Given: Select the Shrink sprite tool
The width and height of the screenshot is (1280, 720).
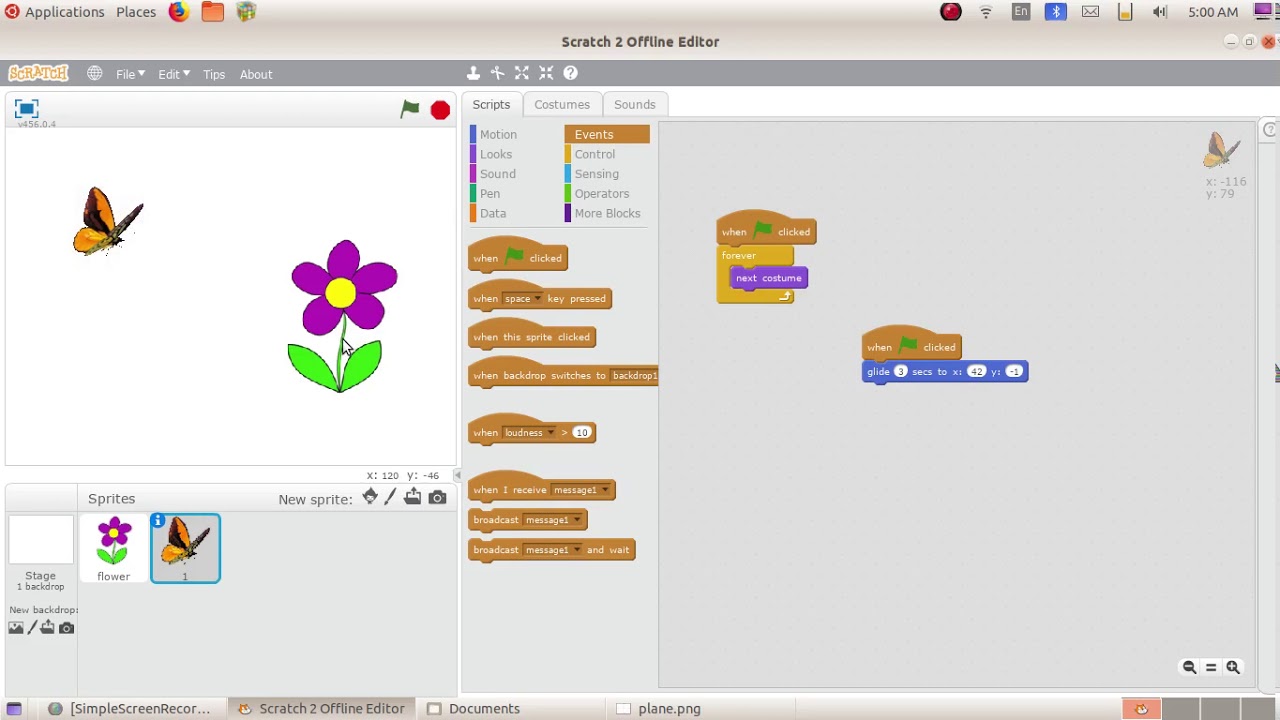Looking at the screenshot, I should coord(546,73).
